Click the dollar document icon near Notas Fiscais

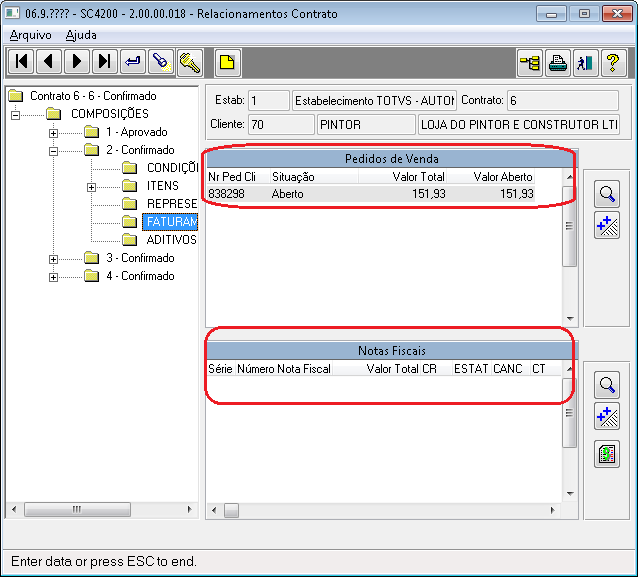pyautogui.click(x=607, y=454)
